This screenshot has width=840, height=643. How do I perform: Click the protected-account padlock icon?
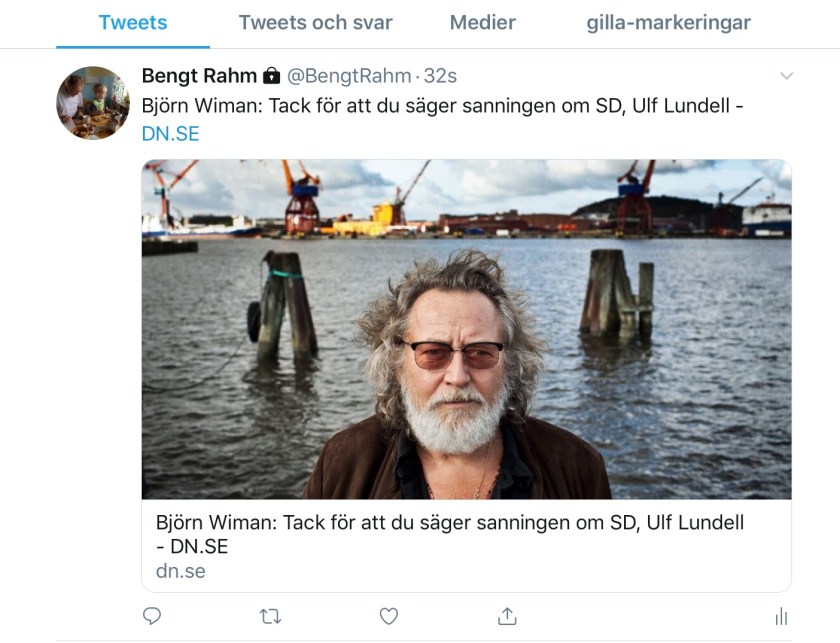271,76
